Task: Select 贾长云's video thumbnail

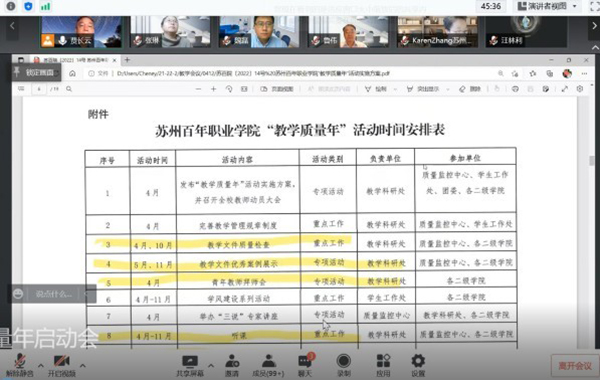Action: 82,32
